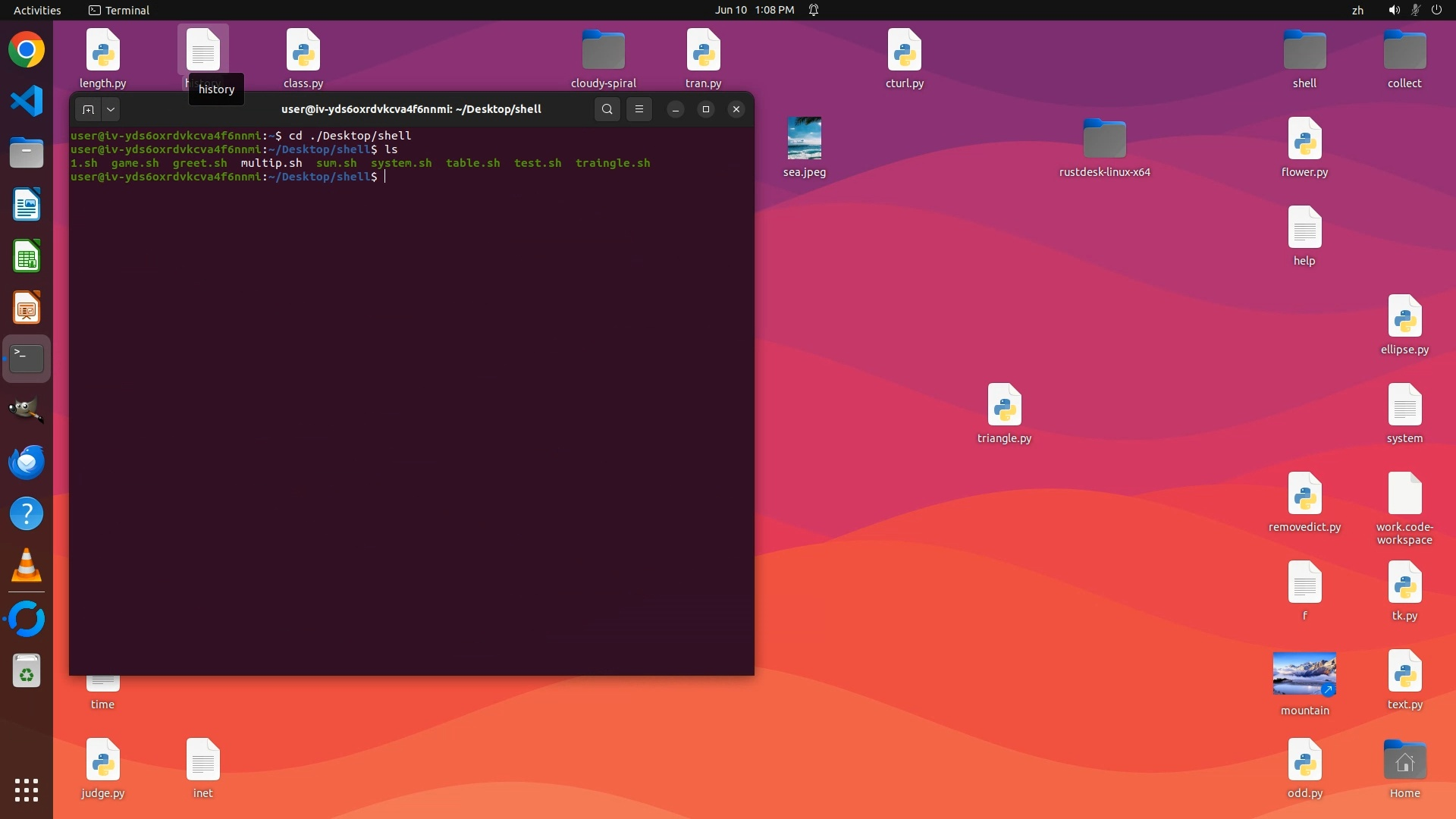
Task: Open LibreOffice Calc in the dock
Action: click(27, 257)
